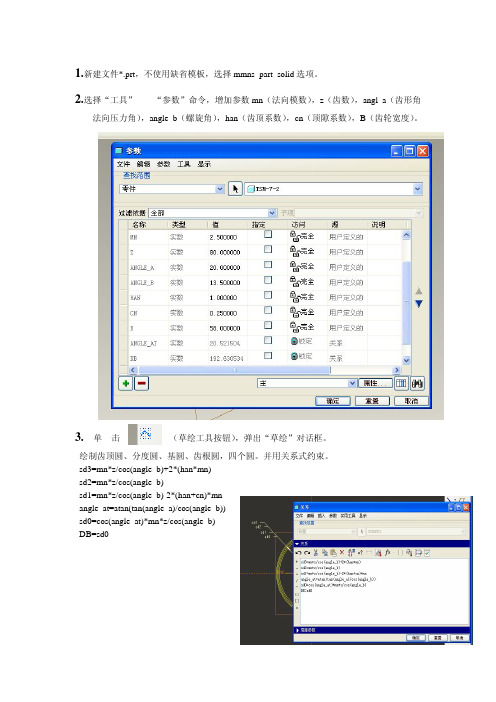Viewport: 496px width, 702px height.
Task: Check the 指定 box for MN row
Action: click(268, 234)
